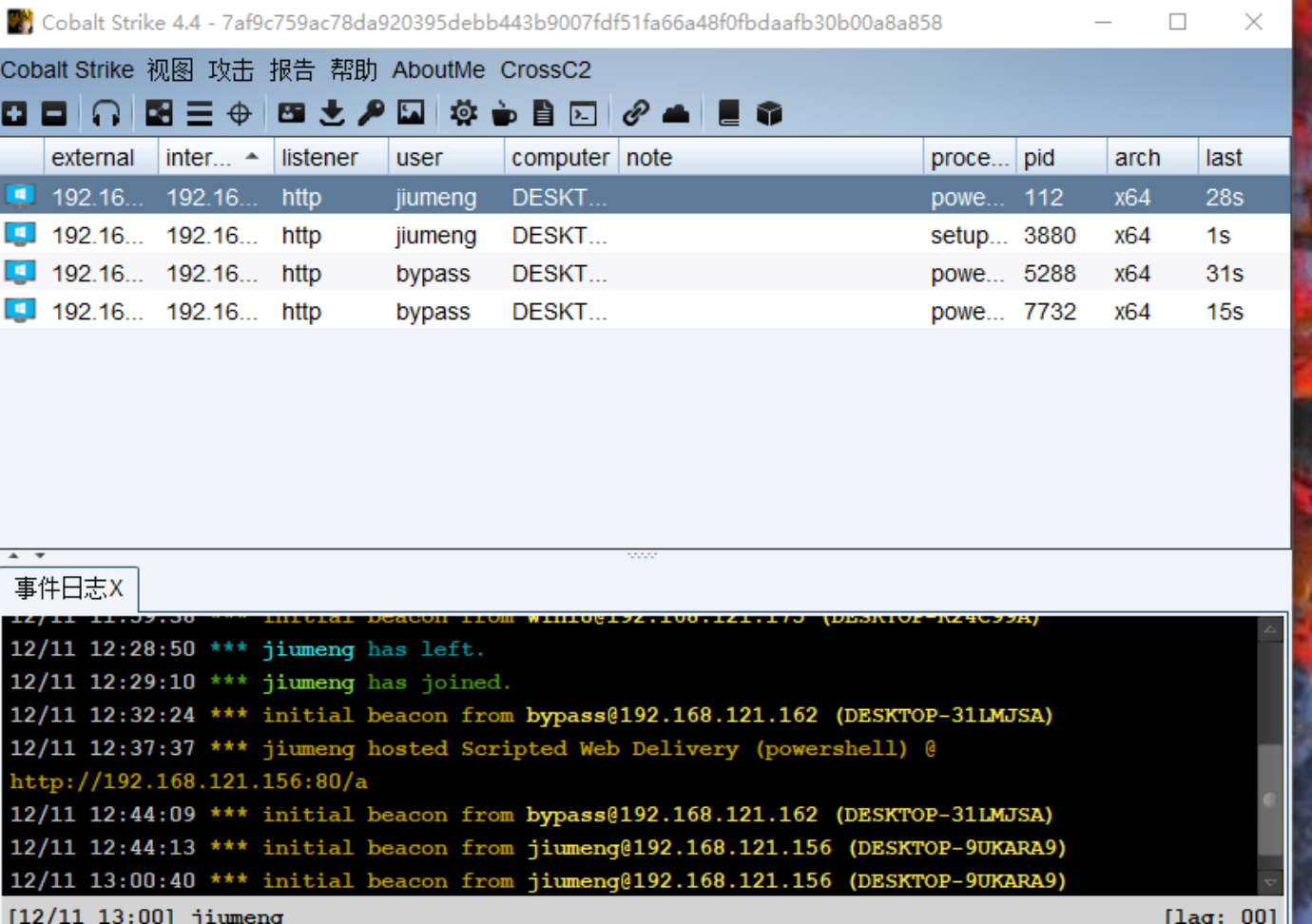1312x924 pixels.
Task: Open scripted web delivery terminal icon
Action: click(x=583, y=114)
